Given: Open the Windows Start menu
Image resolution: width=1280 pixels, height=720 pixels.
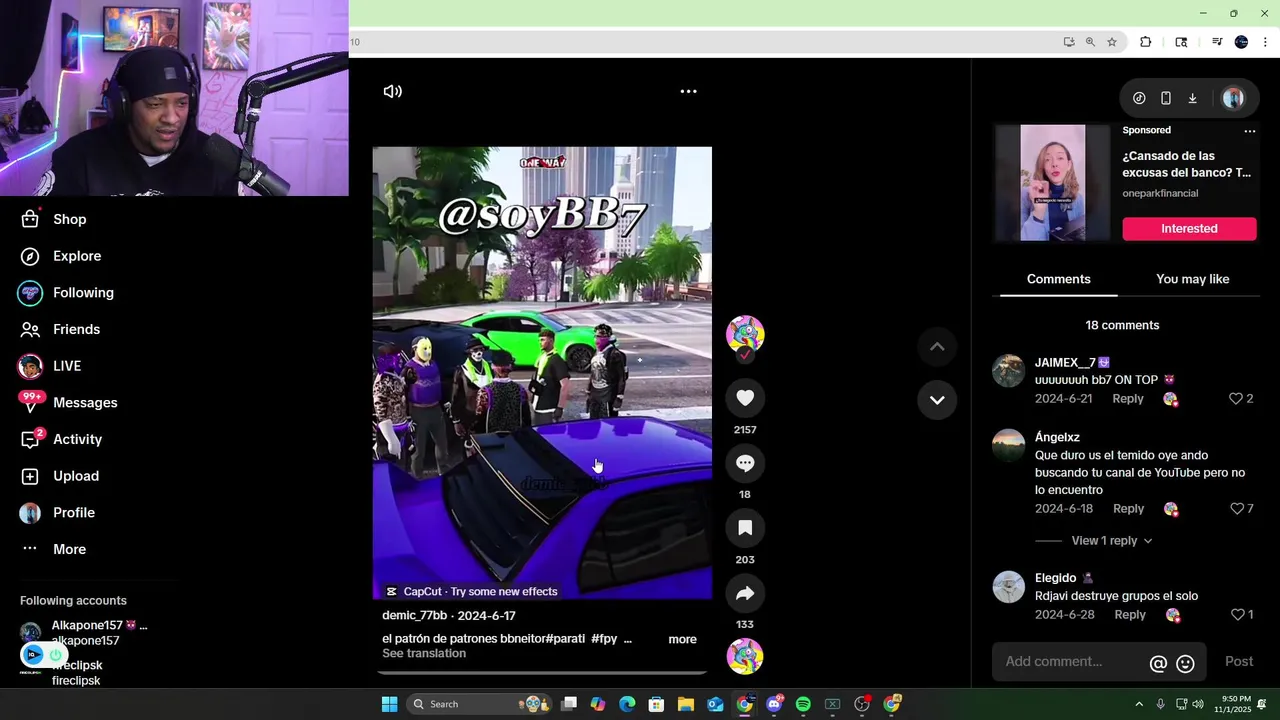Looking at the screenshot, I should click(389, 704).
